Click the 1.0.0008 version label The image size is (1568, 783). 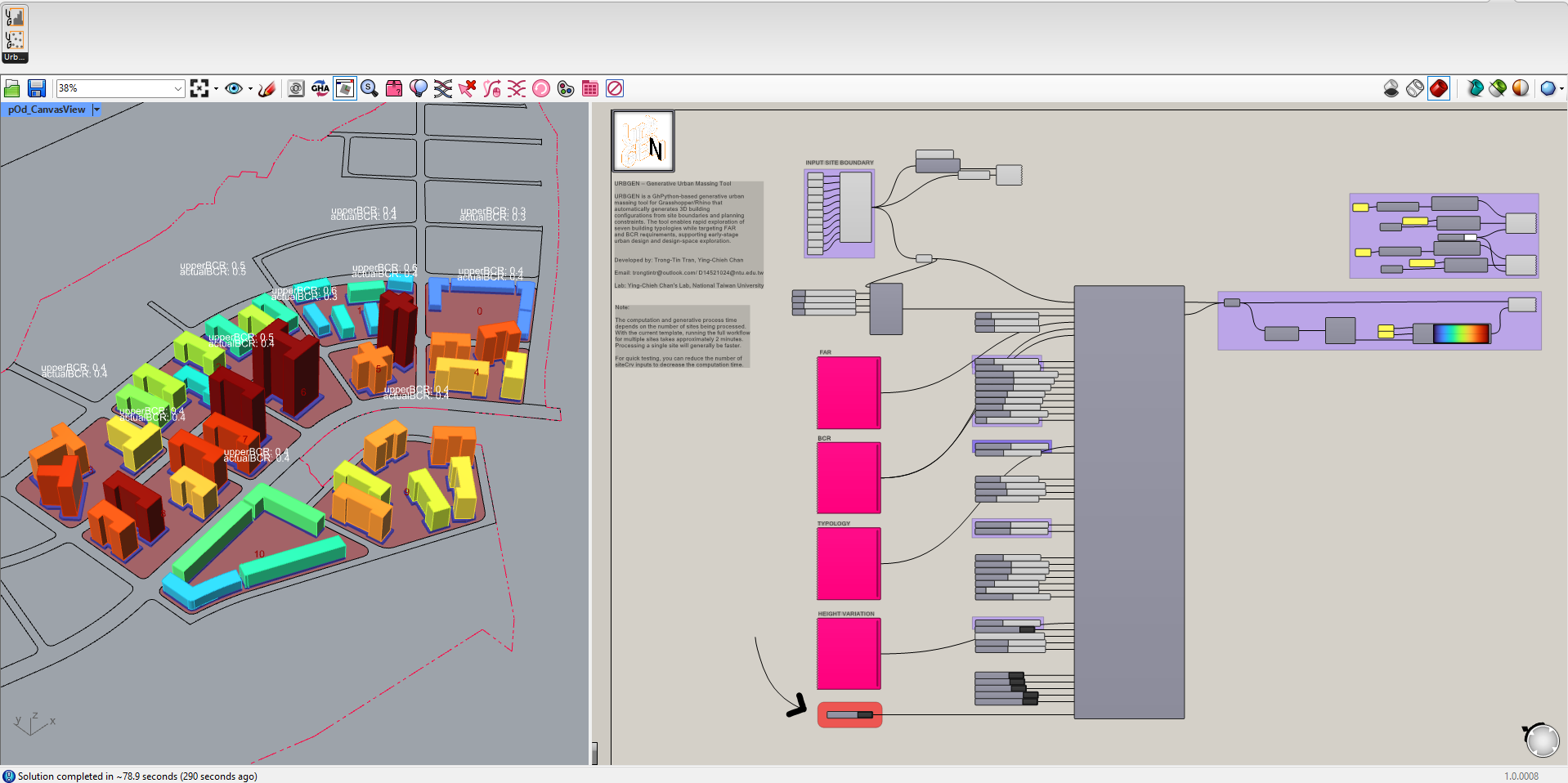point(1521,776)
